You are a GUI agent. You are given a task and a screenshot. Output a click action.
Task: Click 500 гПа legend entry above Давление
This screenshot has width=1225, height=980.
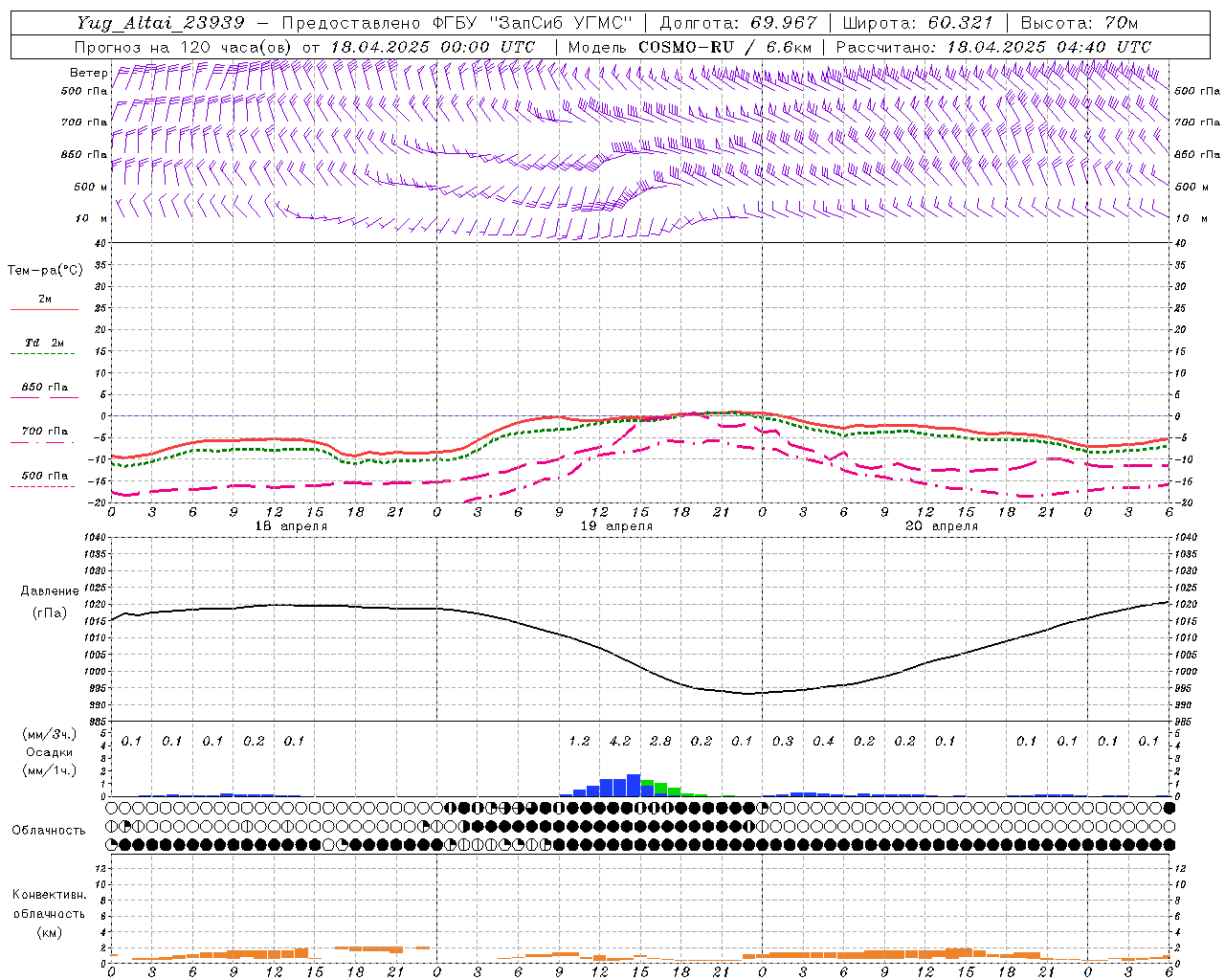tap(45, 476)
